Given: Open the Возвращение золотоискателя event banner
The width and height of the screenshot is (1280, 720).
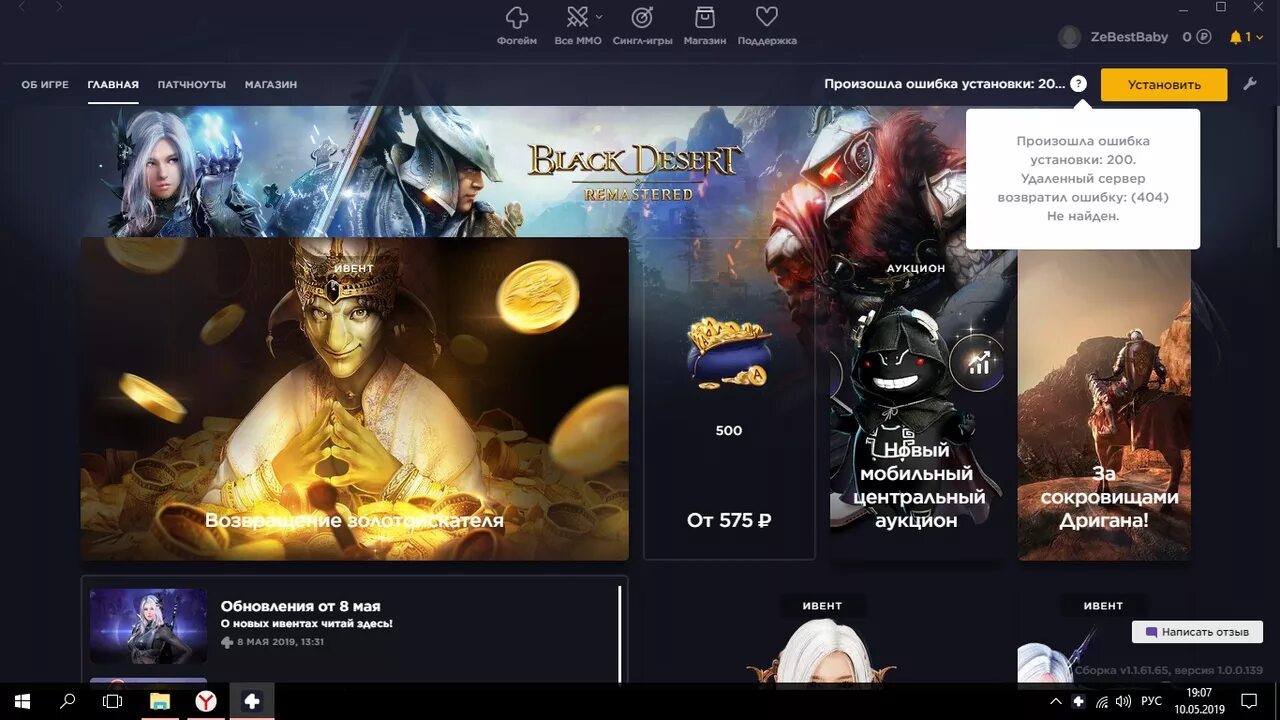Looking at the screenshot, I should coord(354,399).
